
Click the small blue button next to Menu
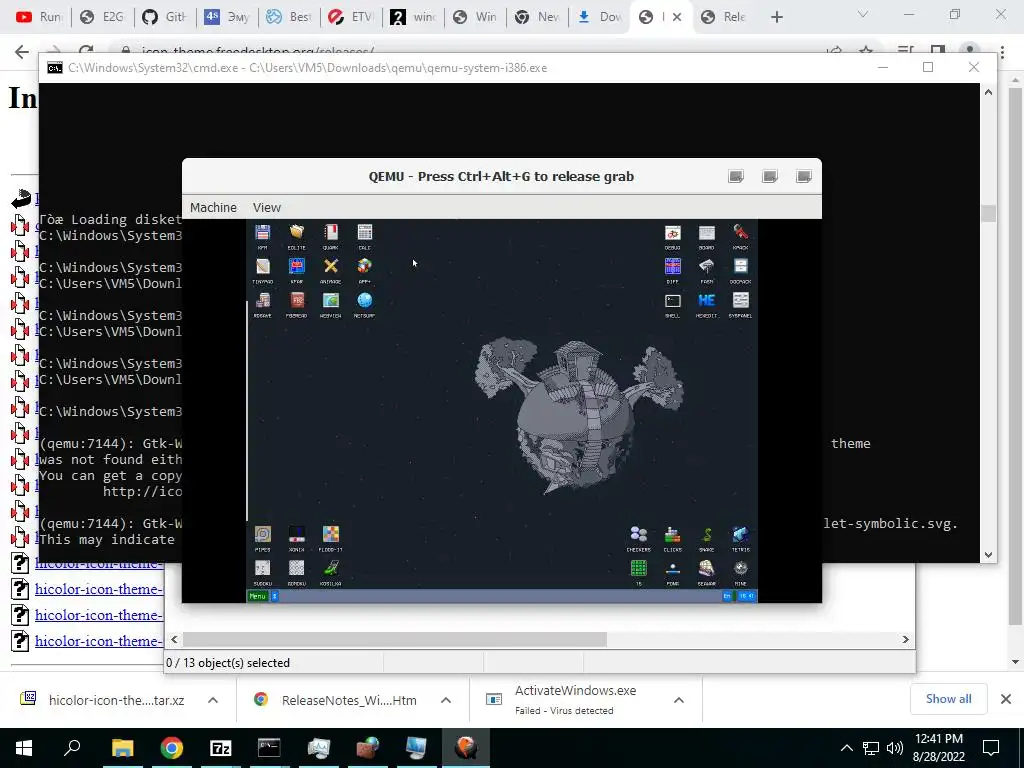click(x=275, y=596)
